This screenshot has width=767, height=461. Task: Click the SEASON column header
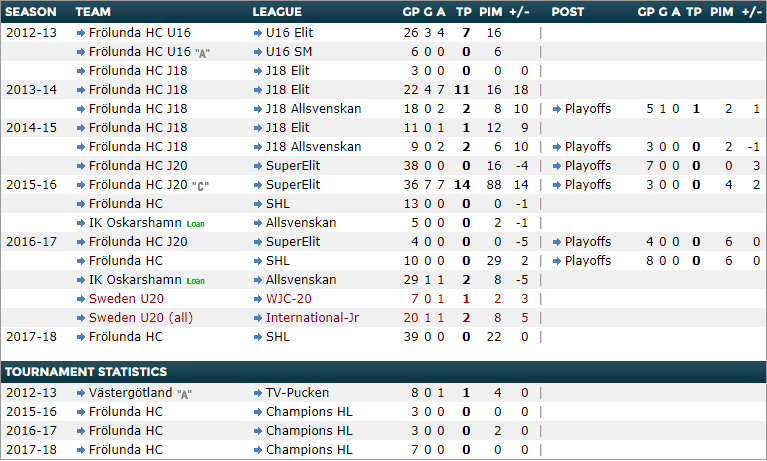[x=31, y=12]
